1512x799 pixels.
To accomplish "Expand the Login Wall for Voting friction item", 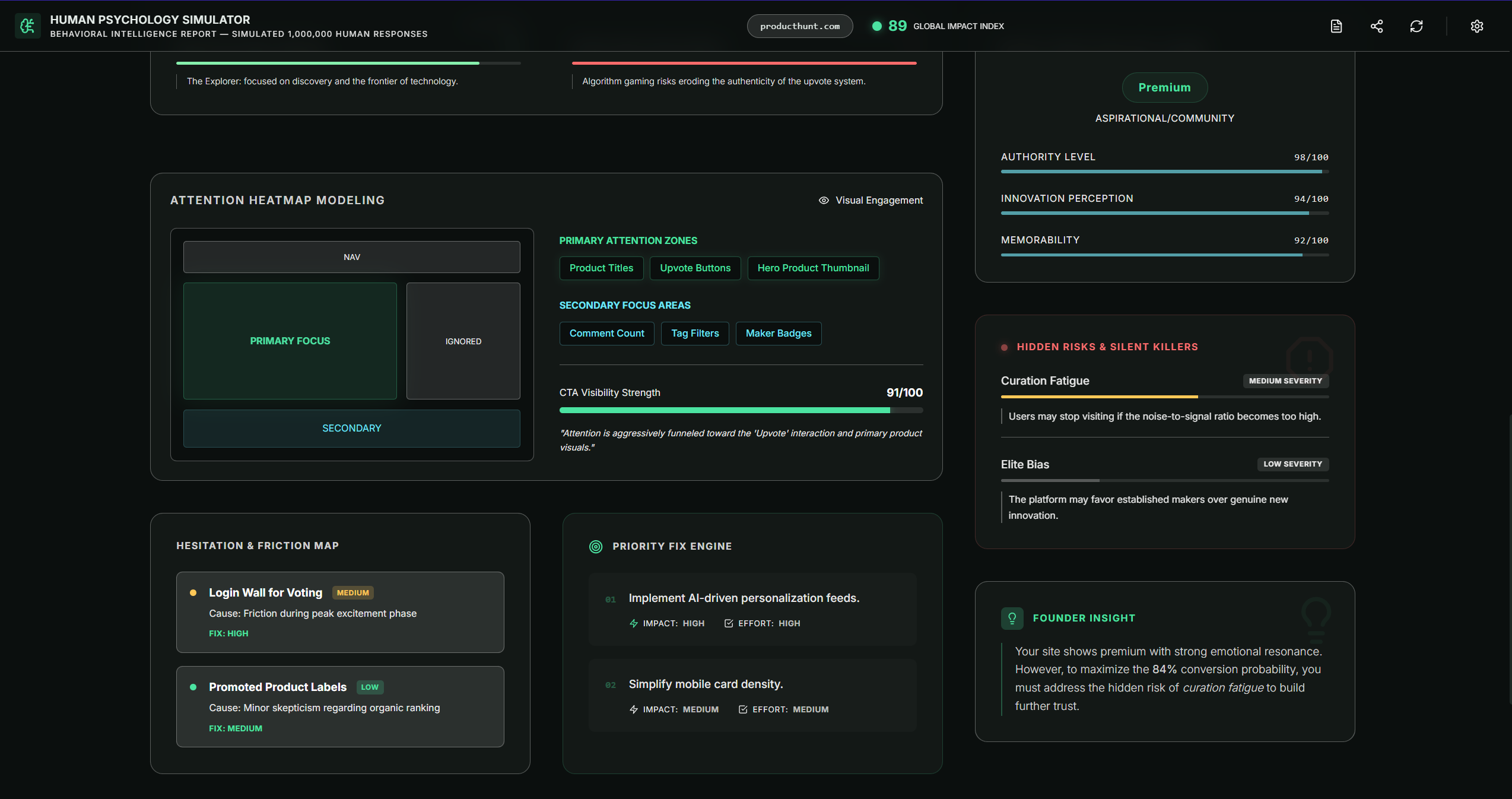I will pyautogui.click(x=340, y=612).
